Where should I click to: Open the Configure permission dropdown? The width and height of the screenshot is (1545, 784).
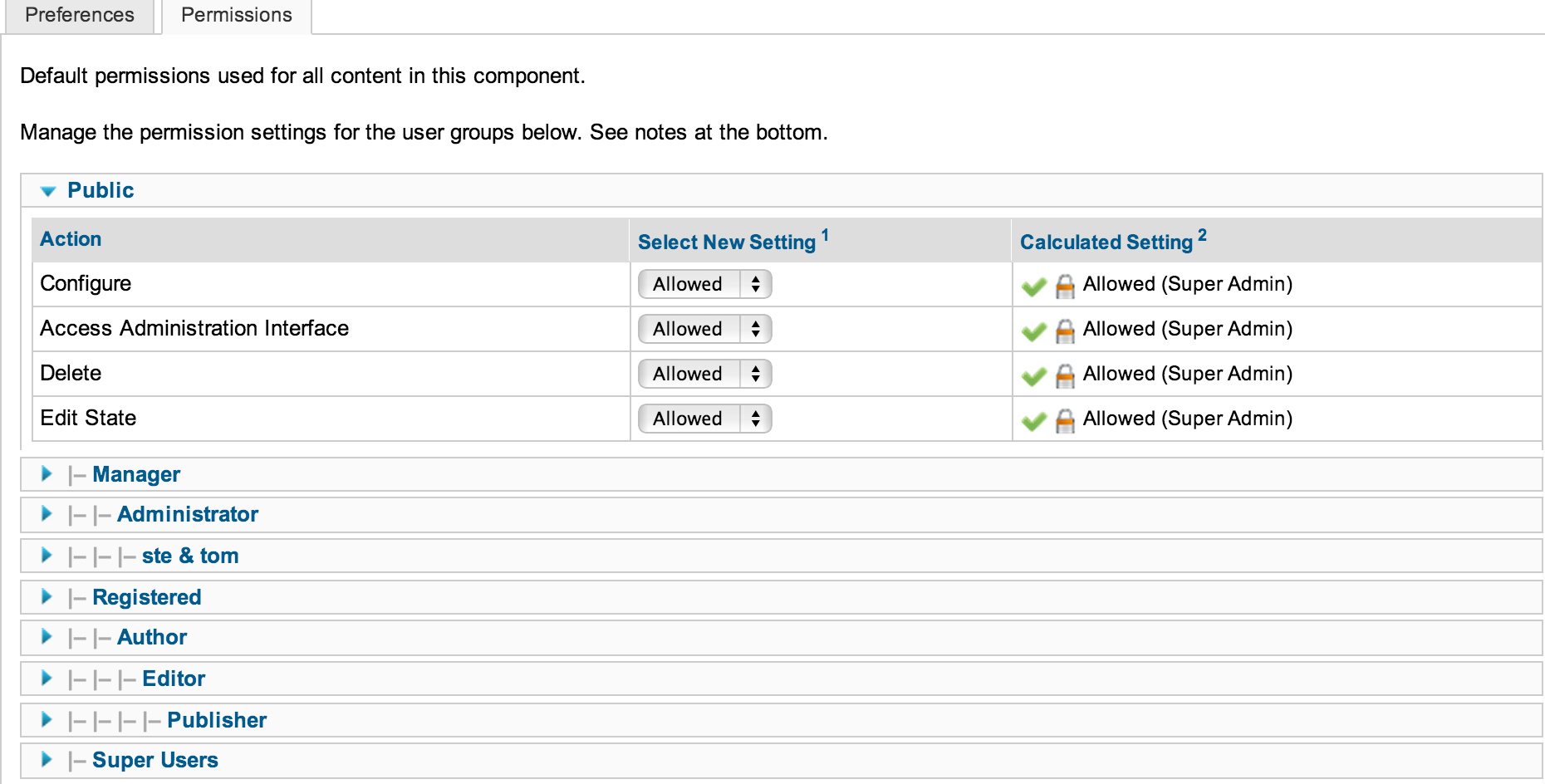704,284
